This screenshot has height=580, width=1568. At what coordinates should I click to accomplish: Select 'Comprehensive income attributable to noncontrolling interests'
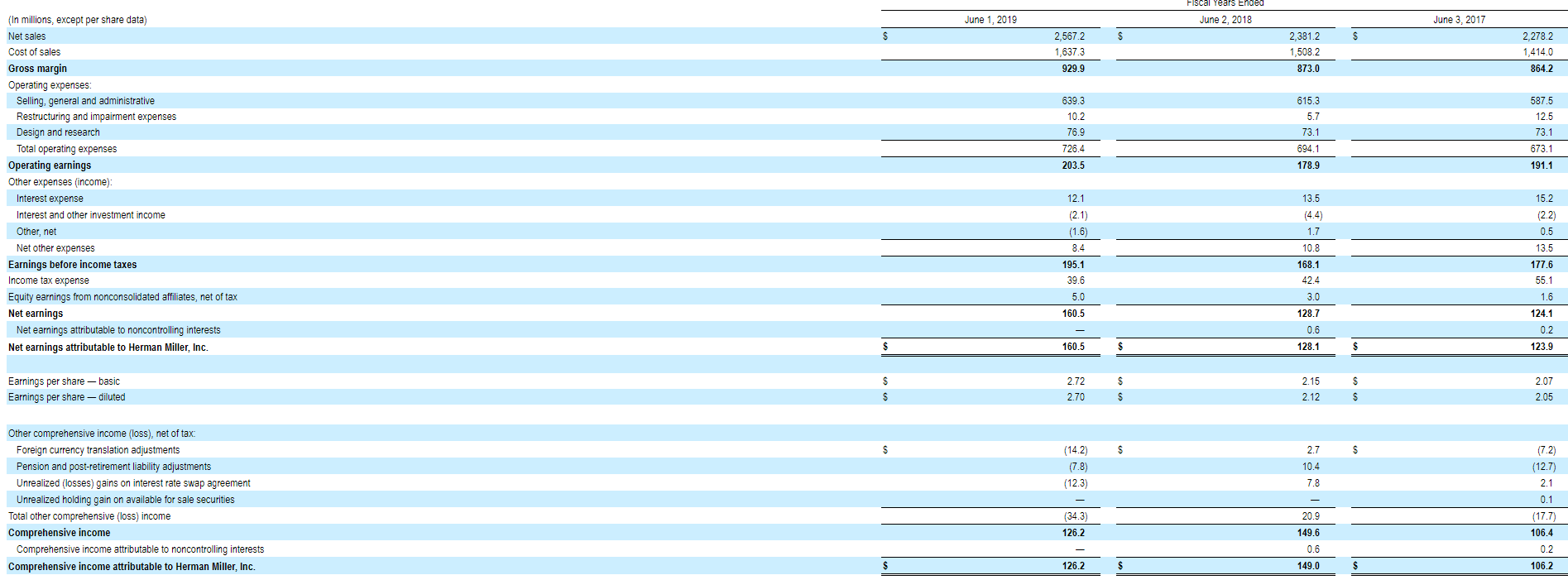(141, 549)
